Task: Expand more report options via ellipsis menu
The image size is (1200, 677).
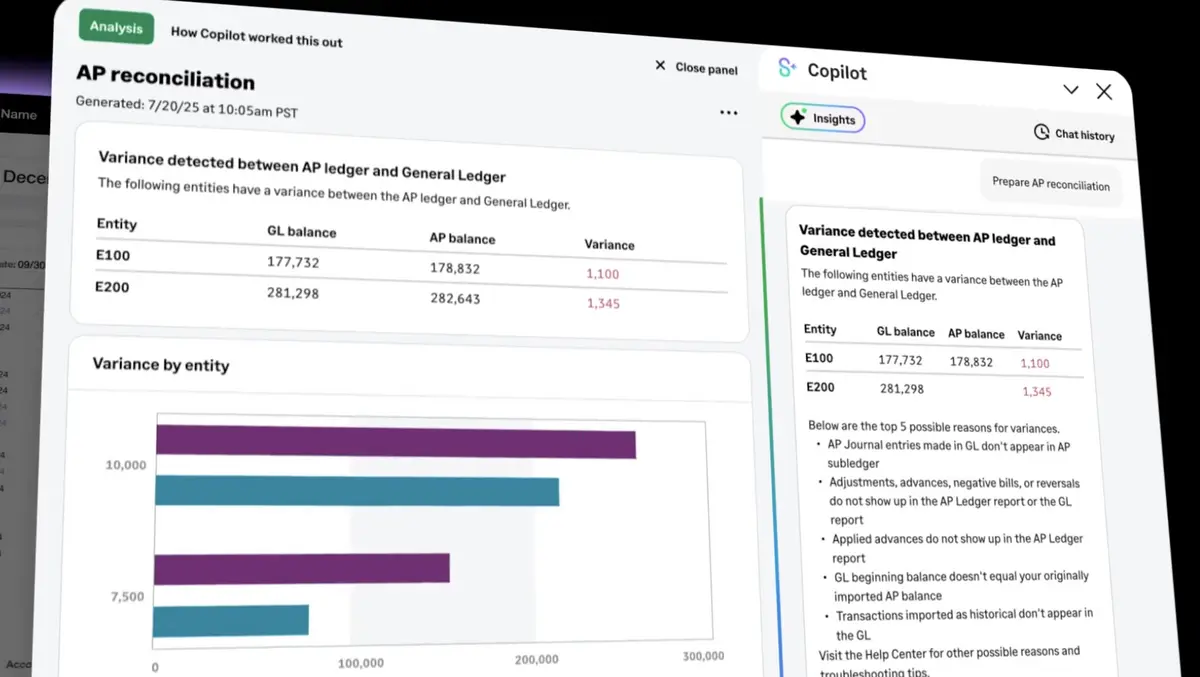Action: tap(728, 112)
